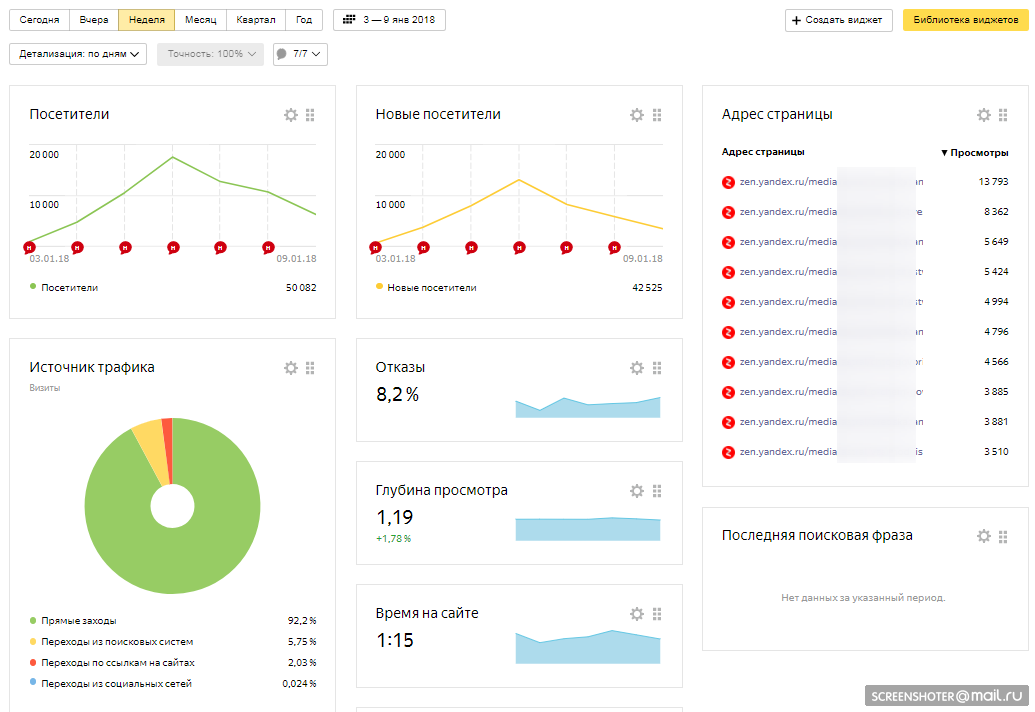This screenshot has height=712, width=1035.
Task: Sort by Просмотры column header
Action: 975,153
